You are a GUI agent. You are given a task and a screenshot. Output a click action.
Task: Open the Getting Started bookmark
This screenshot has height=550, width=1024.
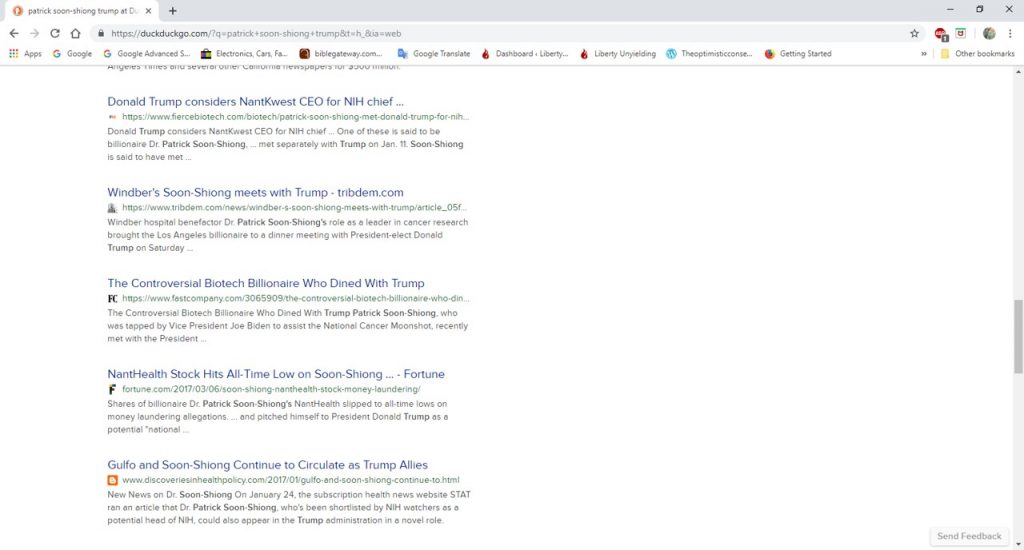point(797,54)
